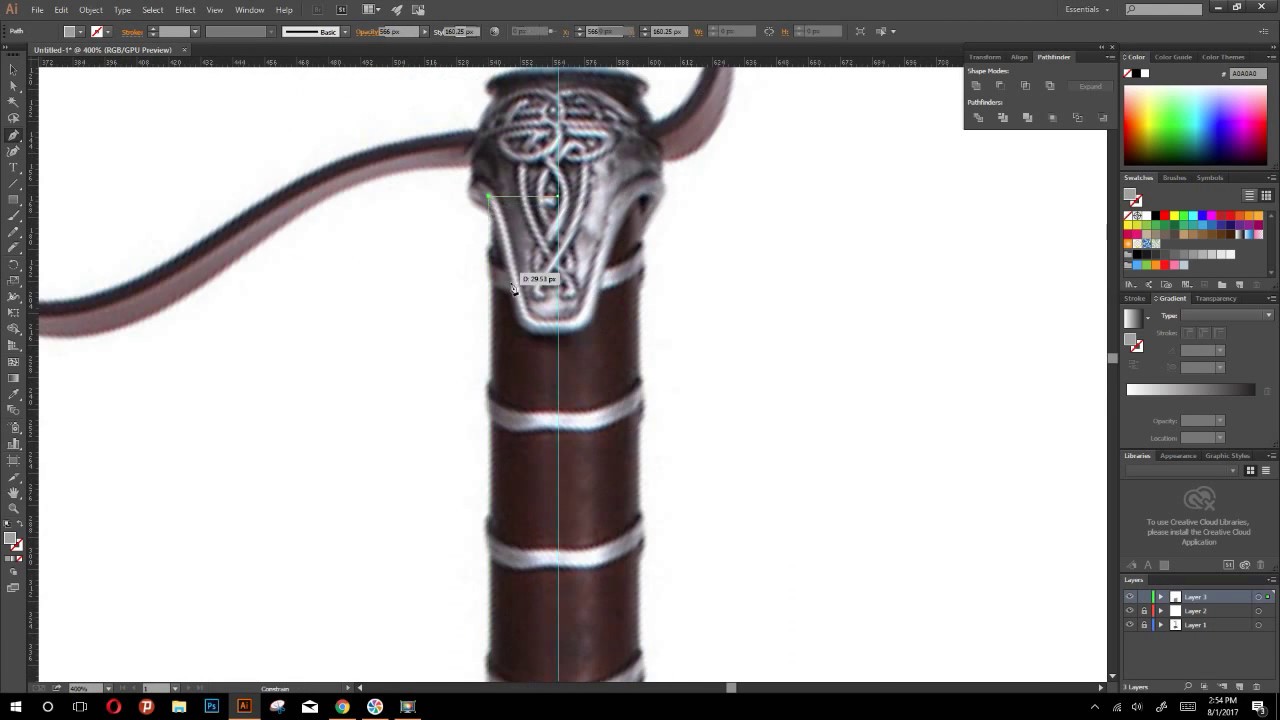The width and height of the screenshot is (1280, 720).
Task: Open Photoshop from the Windows taskbar
Action: pos(211,707)
